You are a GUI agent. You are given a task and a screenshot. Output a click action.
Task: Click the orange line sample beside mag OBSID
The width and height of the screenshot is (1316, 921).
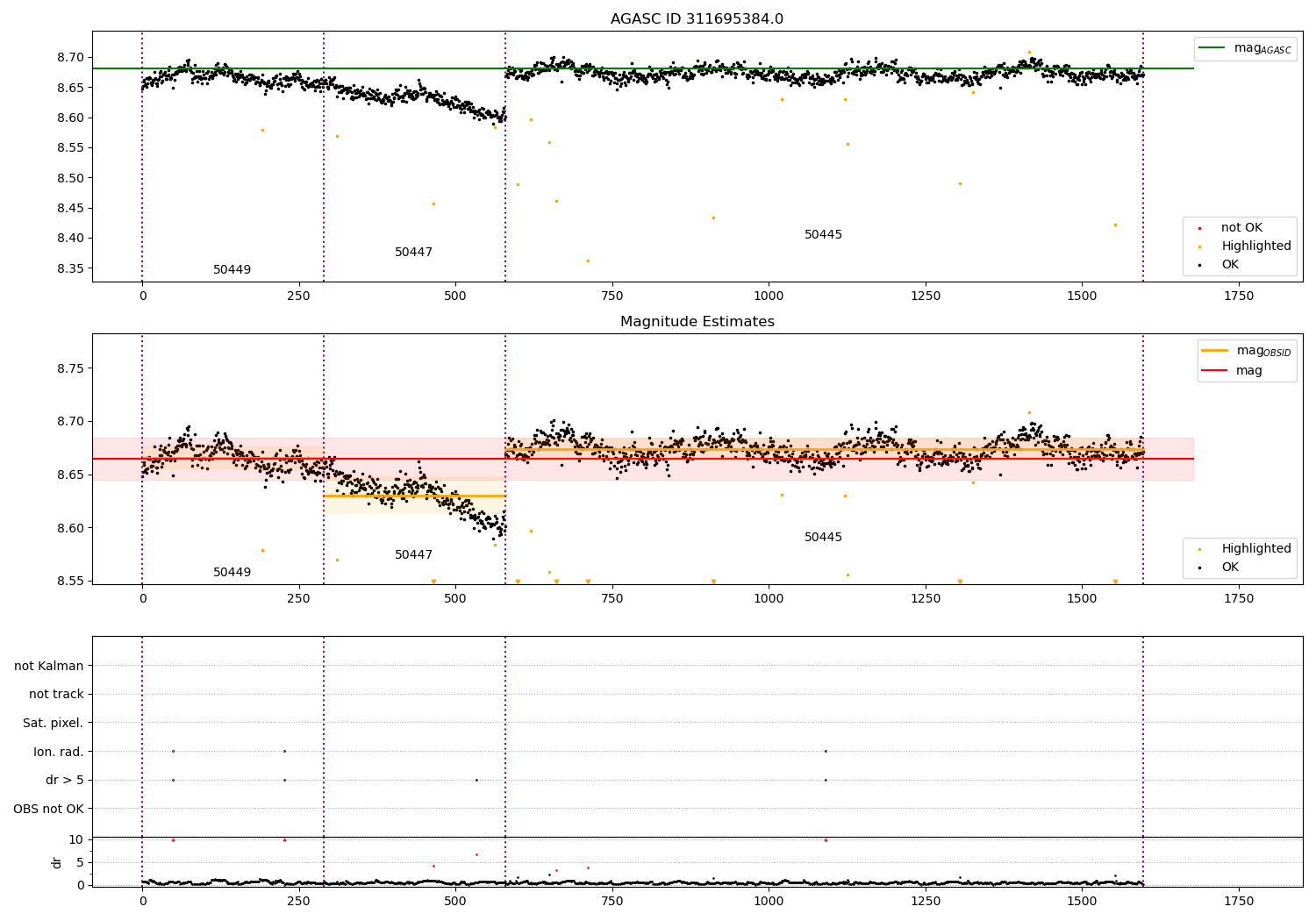1214,351
